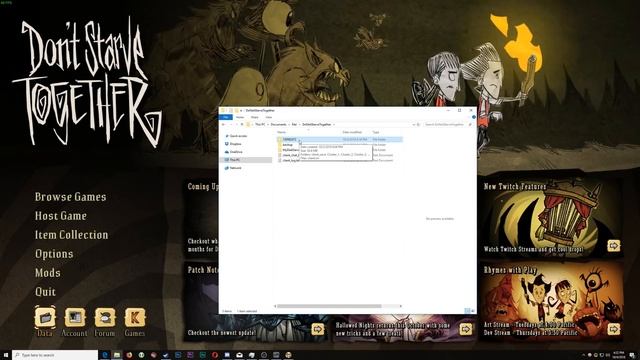The image size is (640, 360).
Task: Click Klei in address breadcrumb
Action: coord(294,124)
